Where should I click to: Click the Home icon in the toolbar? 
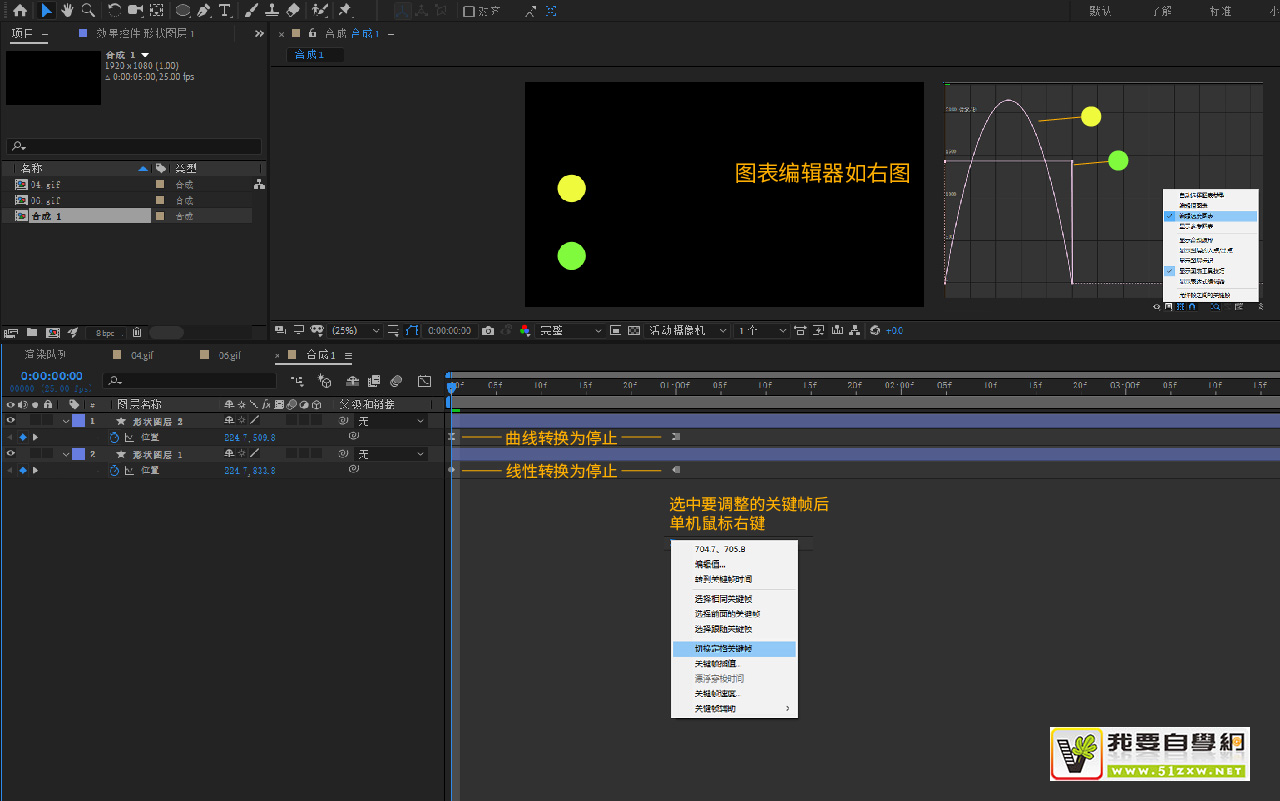click(20, 10)
